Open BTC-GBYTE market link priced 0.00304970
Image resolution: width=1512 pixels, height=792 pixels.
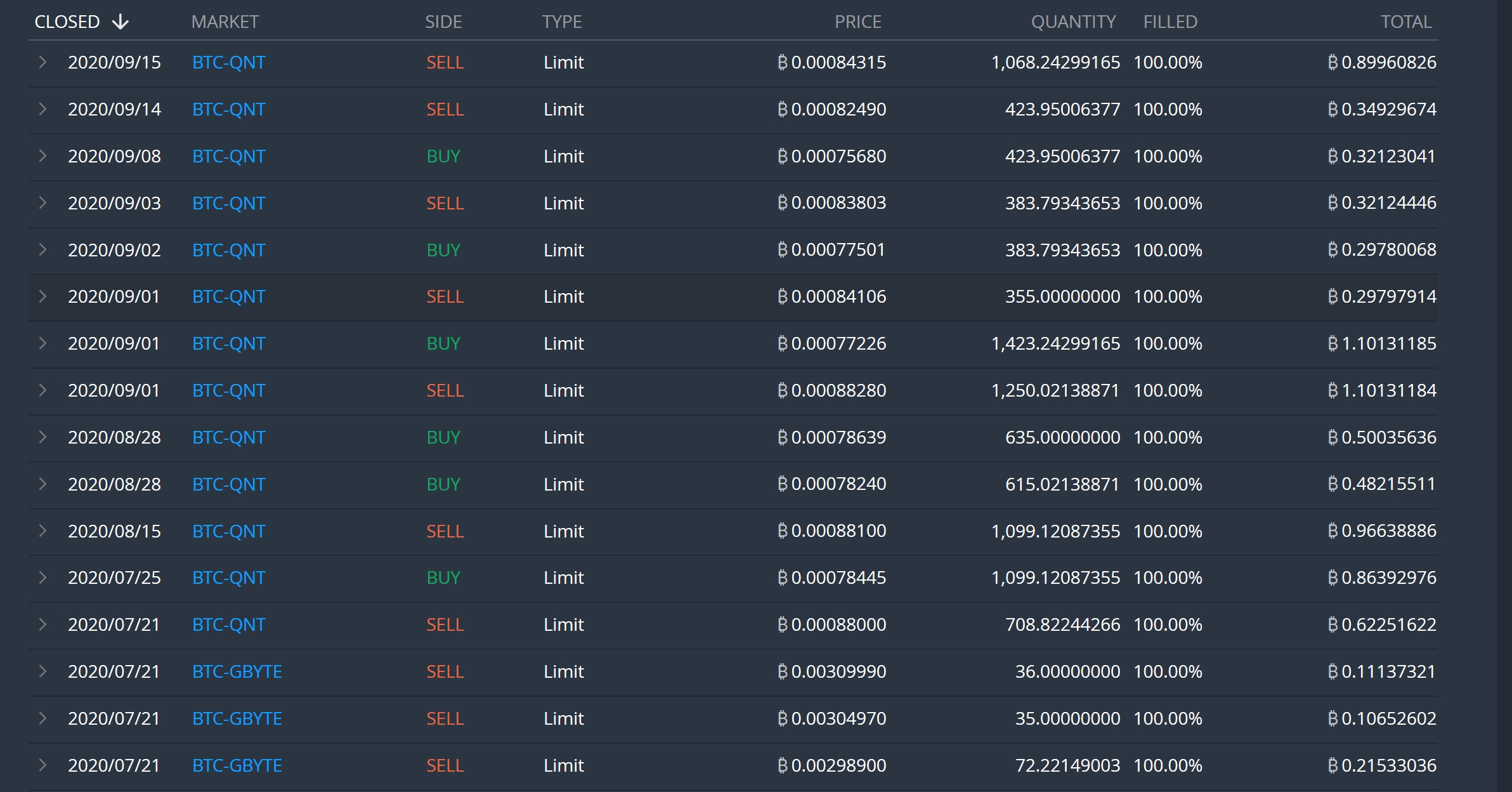(x=237, y=718)
